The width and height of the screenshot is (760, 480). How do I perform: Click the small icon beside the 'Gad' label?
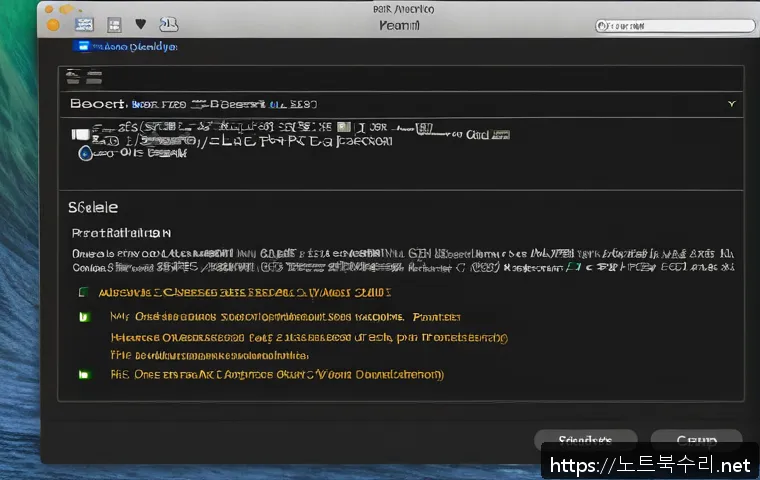[505, 133]
